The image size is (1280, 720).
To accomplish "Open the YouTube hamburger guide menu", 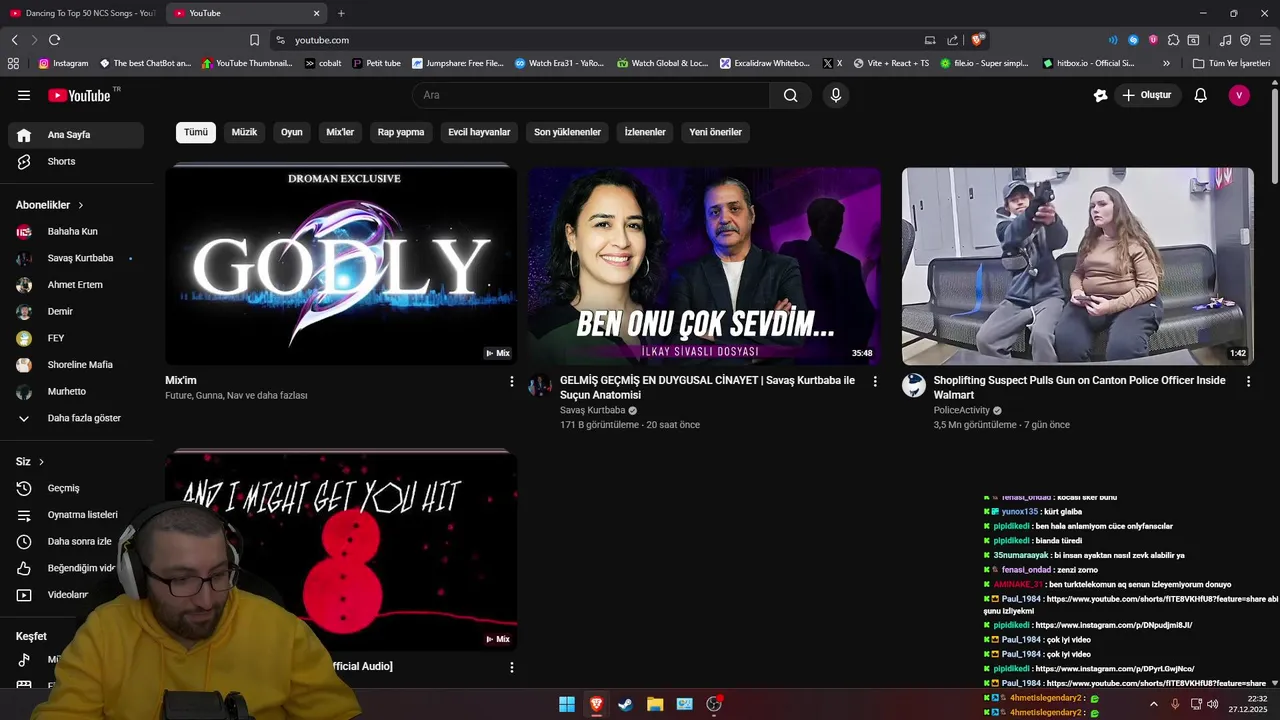I will click(x=24, y=95).
